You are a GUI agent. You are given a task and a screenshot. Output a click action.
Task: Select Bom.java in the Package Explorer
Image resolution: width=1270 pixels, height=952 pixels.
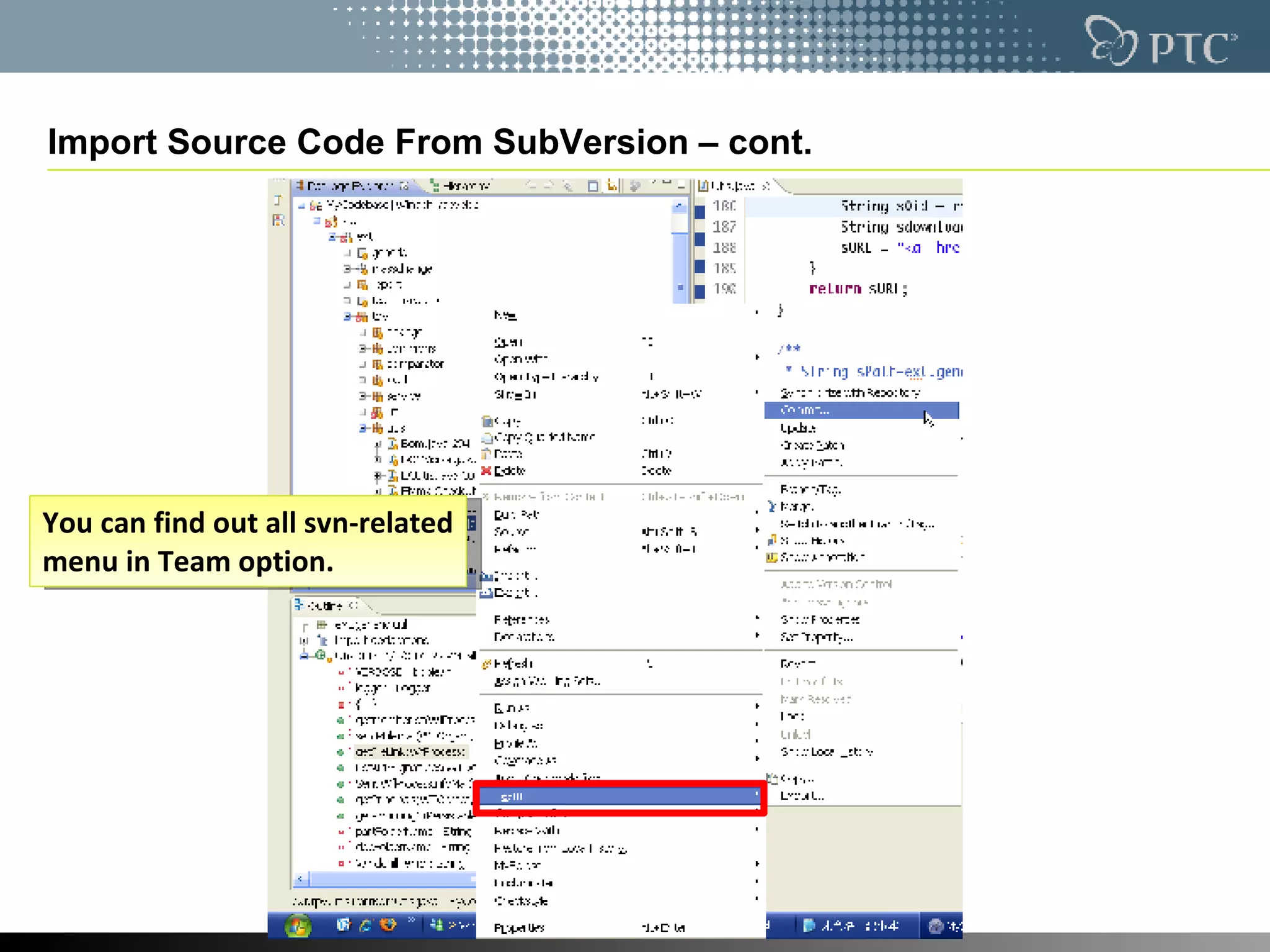pos(435,444)
